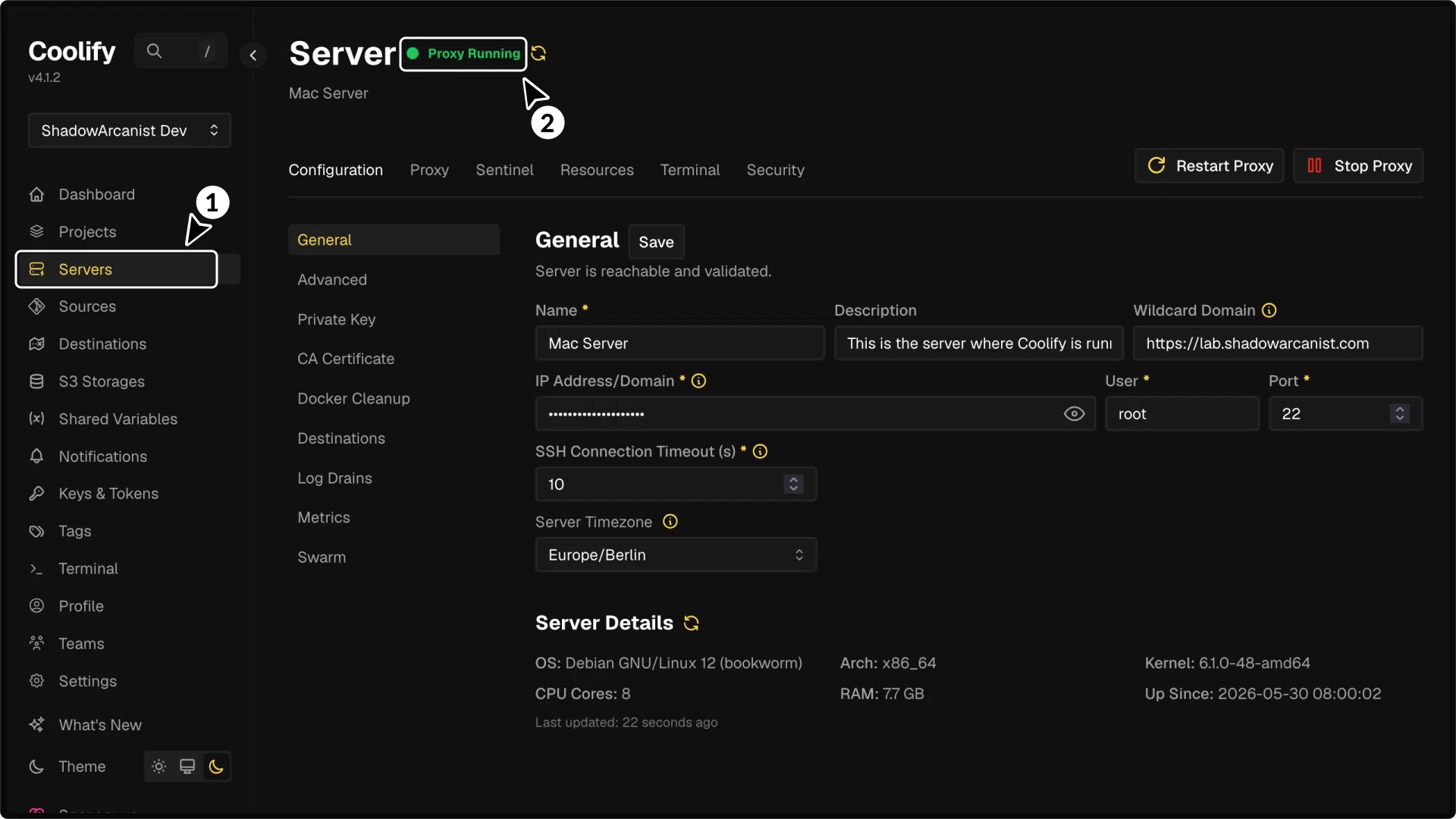The height and width of the screenshot is (819, 1456).
Task: Click the SSH Connection Timeout info icon
Action: click(760, 451)
